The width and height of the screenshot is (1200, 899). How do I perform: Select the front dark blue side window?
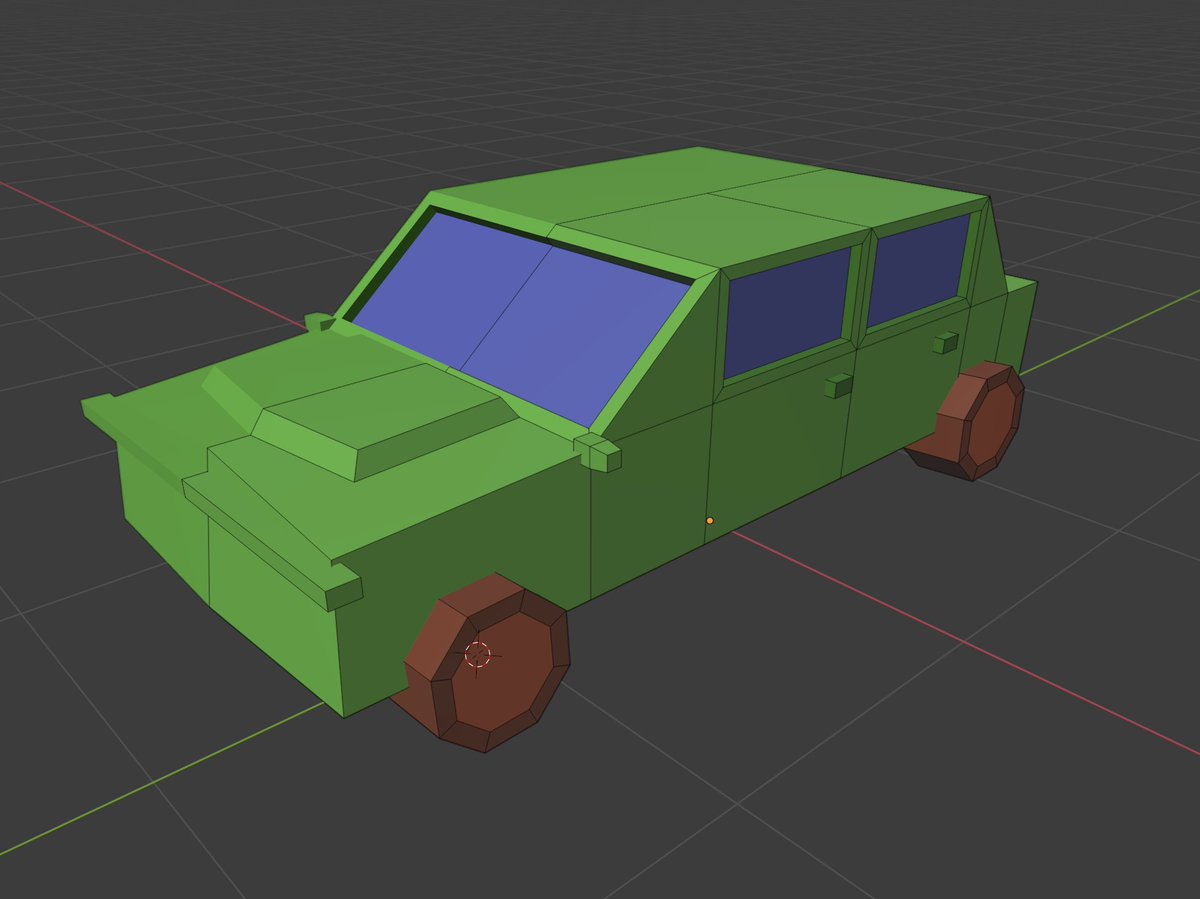(x=787, y=312)
